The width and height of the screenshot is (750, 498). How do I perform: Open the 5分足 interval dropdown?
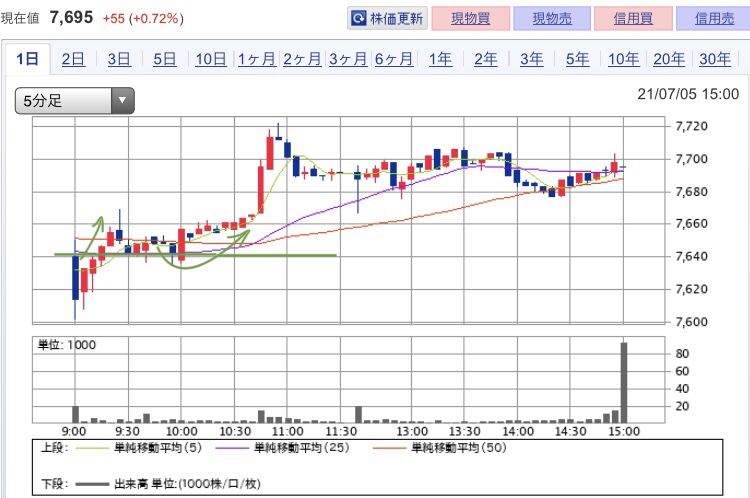[75, 101]
